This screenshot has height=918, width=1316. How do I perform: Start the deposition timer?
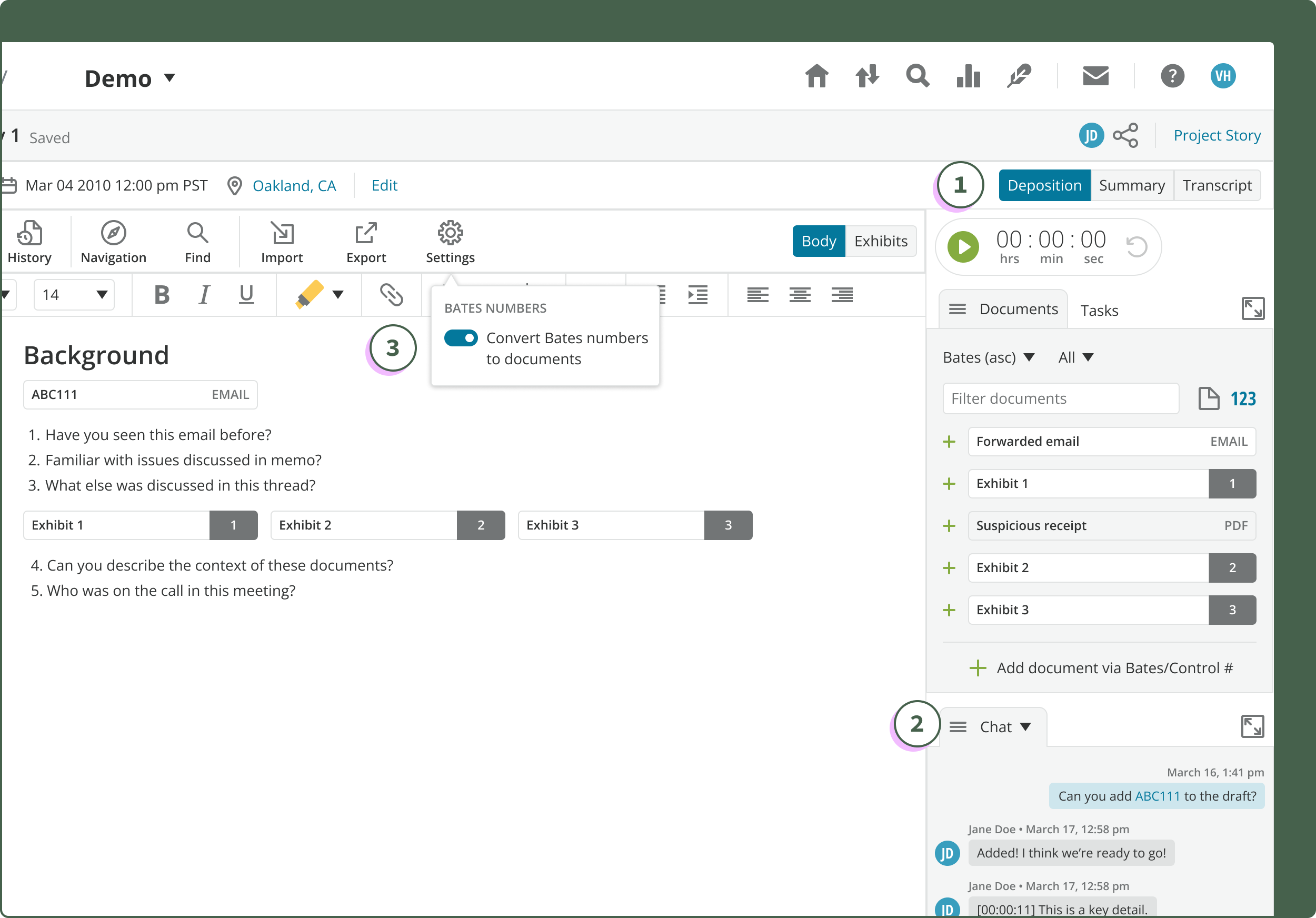[963, 247]
